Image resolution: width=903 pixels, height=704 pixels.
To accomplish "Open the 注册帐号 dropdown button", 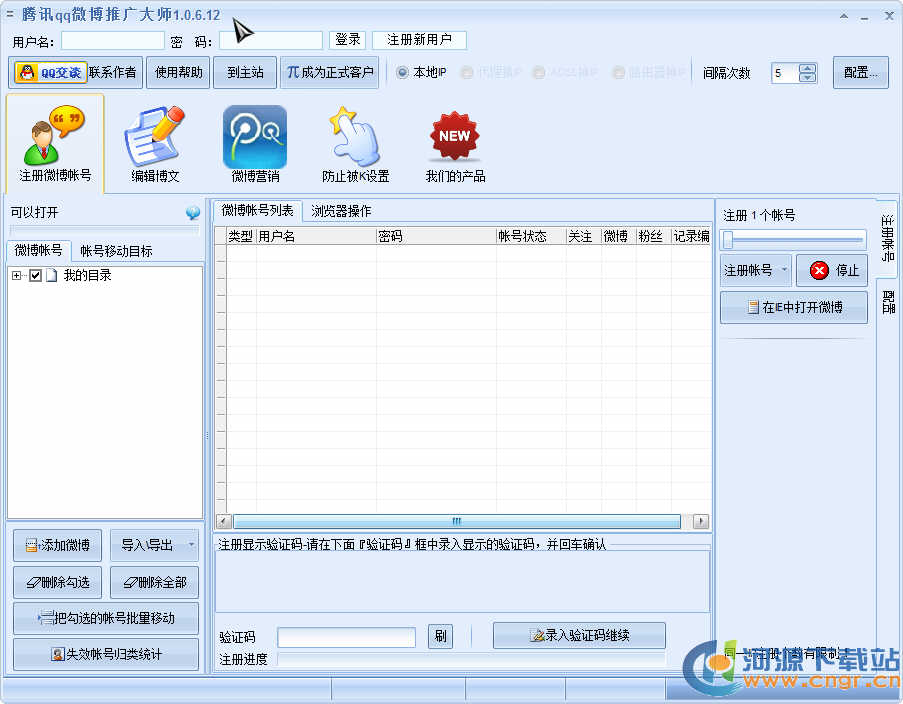I will pyautogui.click(x=756, y=270).
